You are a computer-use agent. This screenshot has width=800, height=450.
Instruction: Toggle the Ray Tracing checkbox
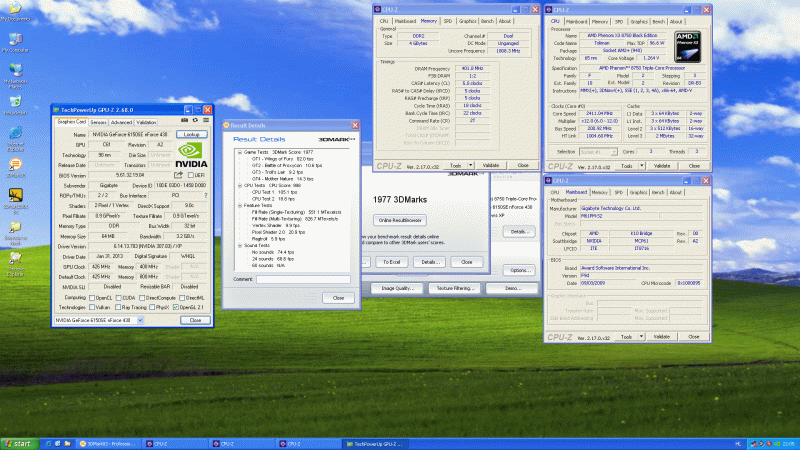click(x=118, y=307)
